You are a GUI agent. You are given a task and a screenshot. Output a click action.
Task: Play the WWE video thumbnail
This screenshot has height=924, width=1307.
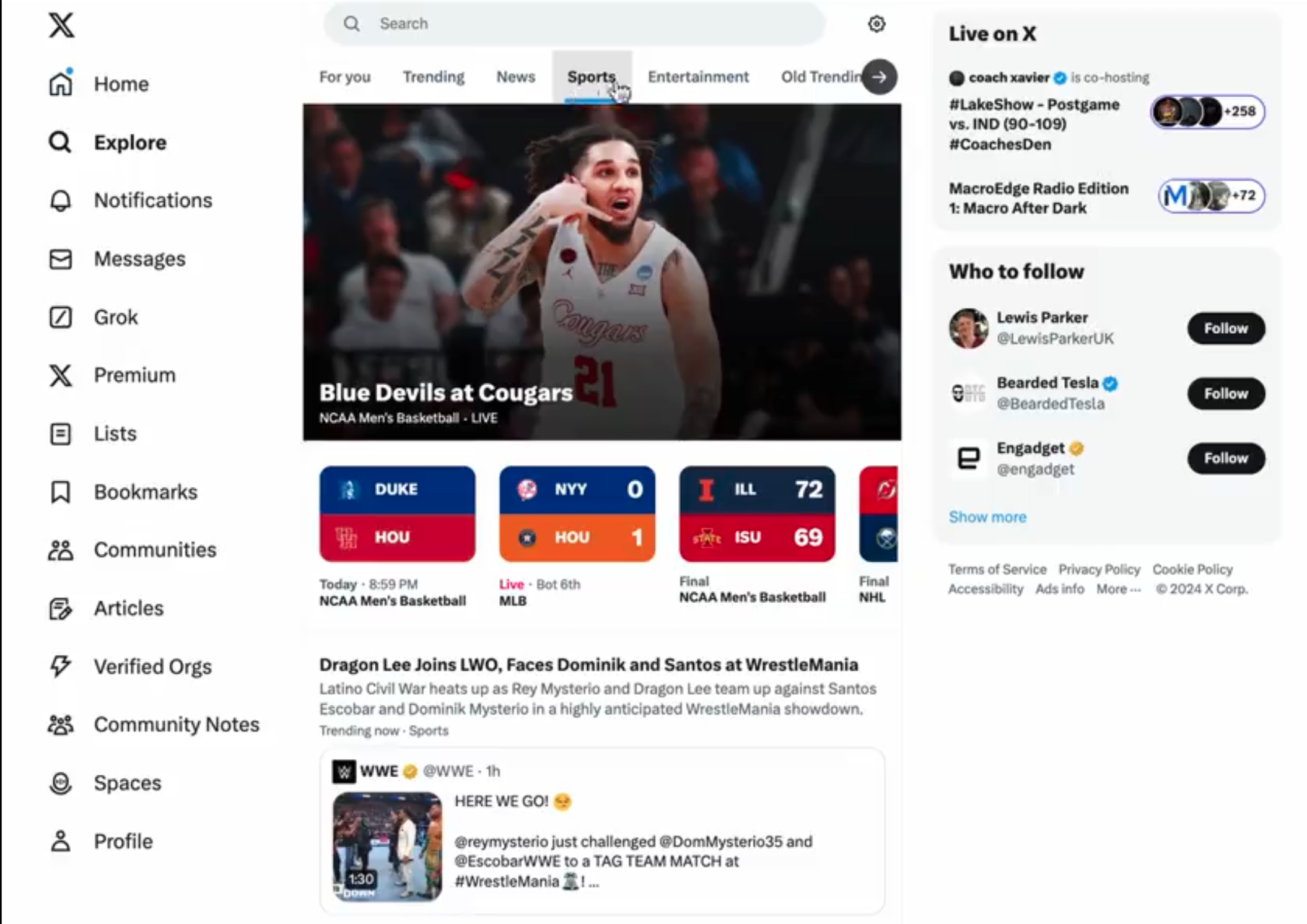387,846
